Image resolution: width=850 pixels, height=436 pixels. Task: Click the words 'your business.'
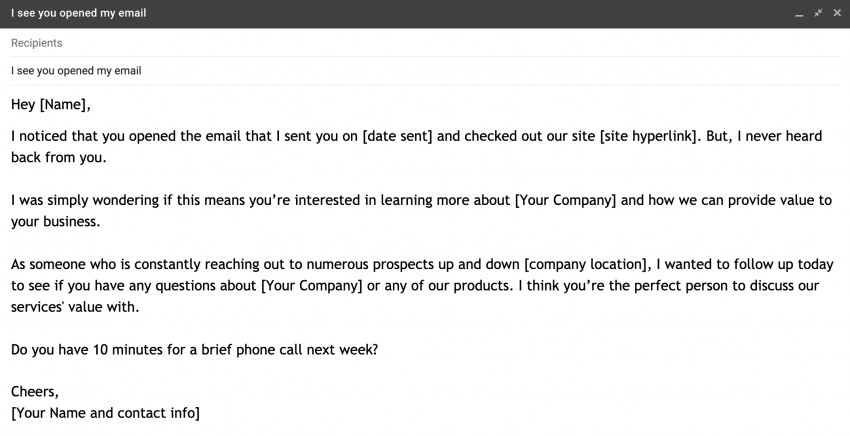55,222
